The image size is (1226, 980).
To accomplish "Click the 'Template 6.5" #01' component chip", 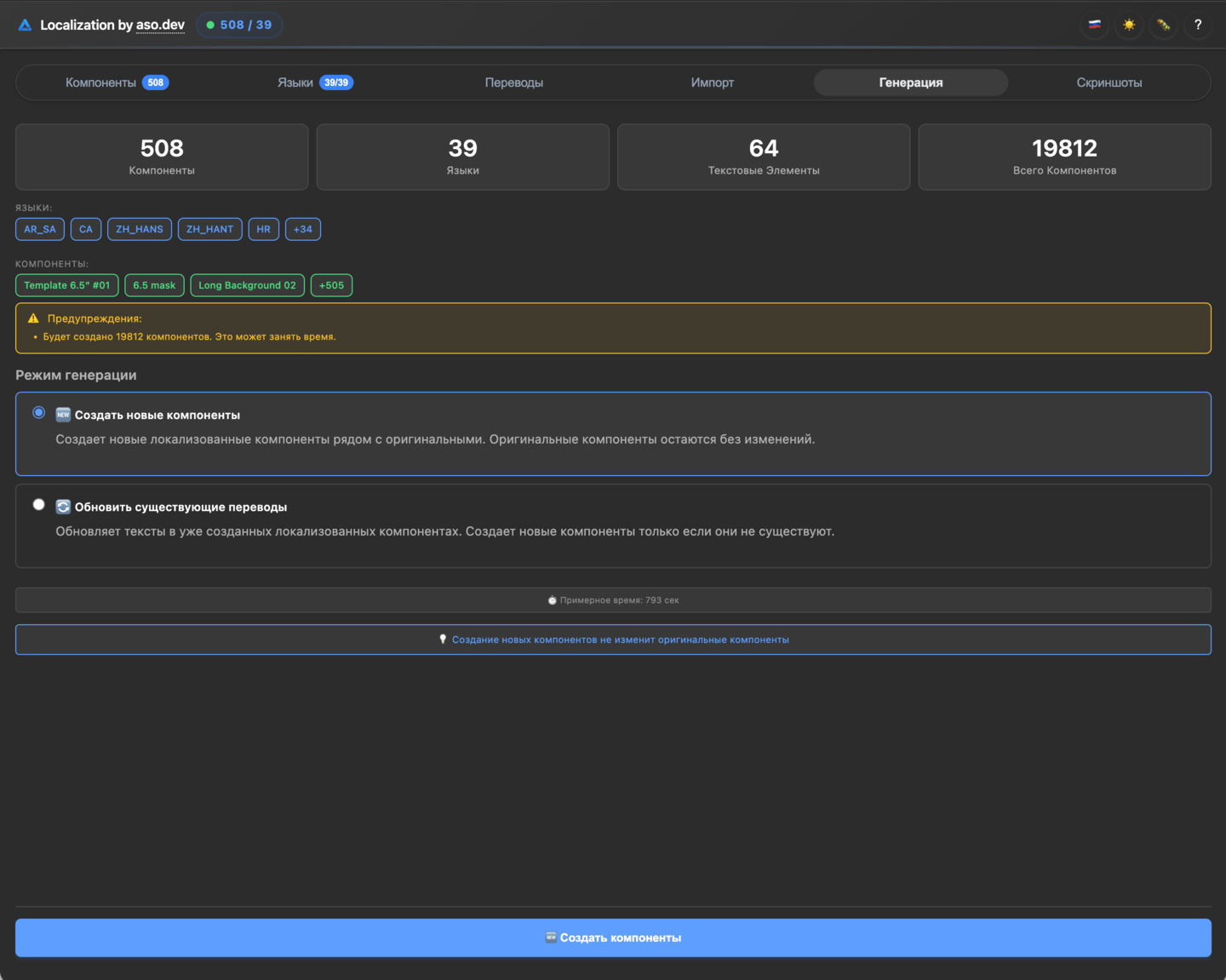I will click(66, 285).
